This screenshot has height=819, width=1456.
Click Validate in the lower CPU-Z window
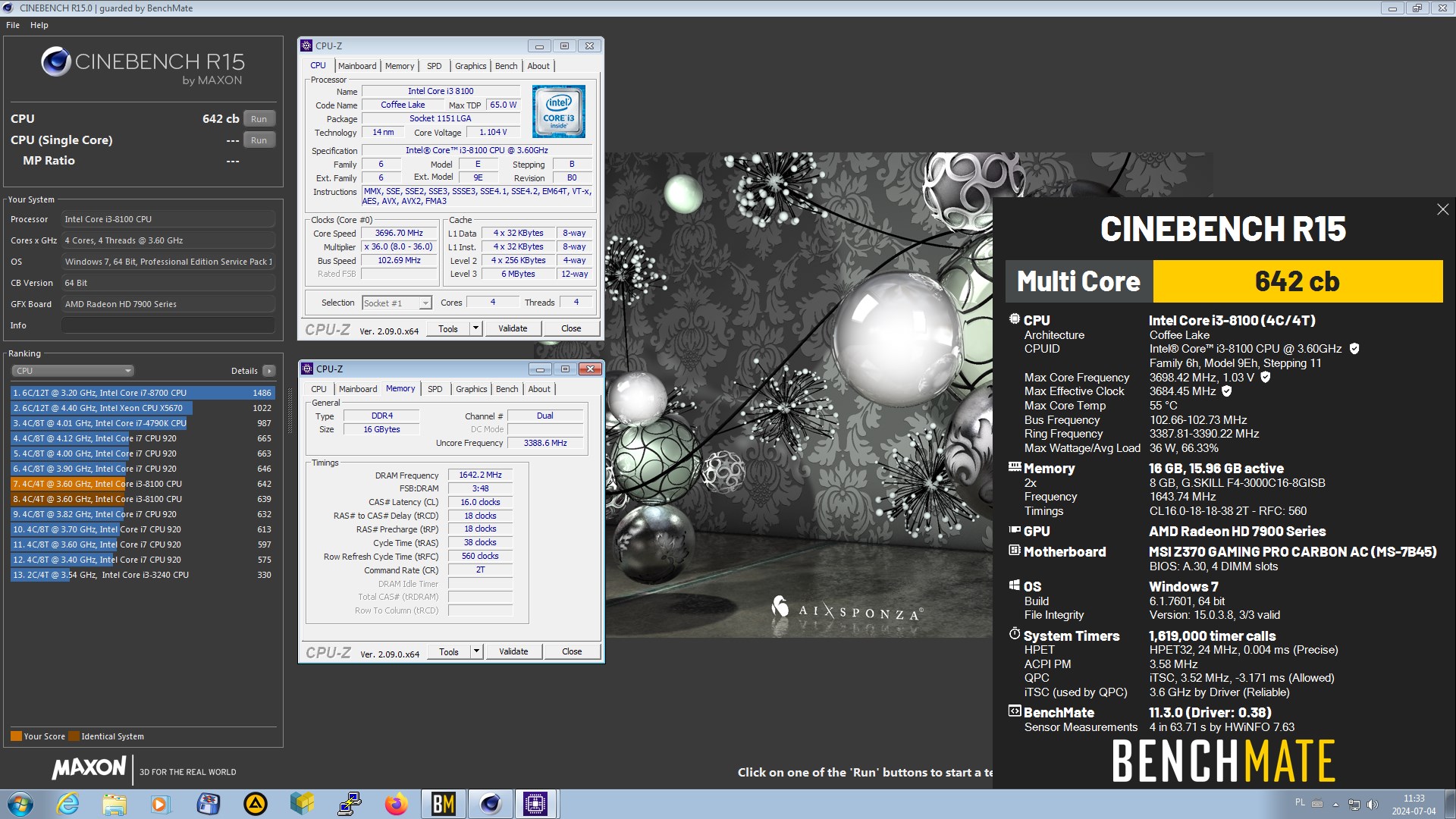513,651
